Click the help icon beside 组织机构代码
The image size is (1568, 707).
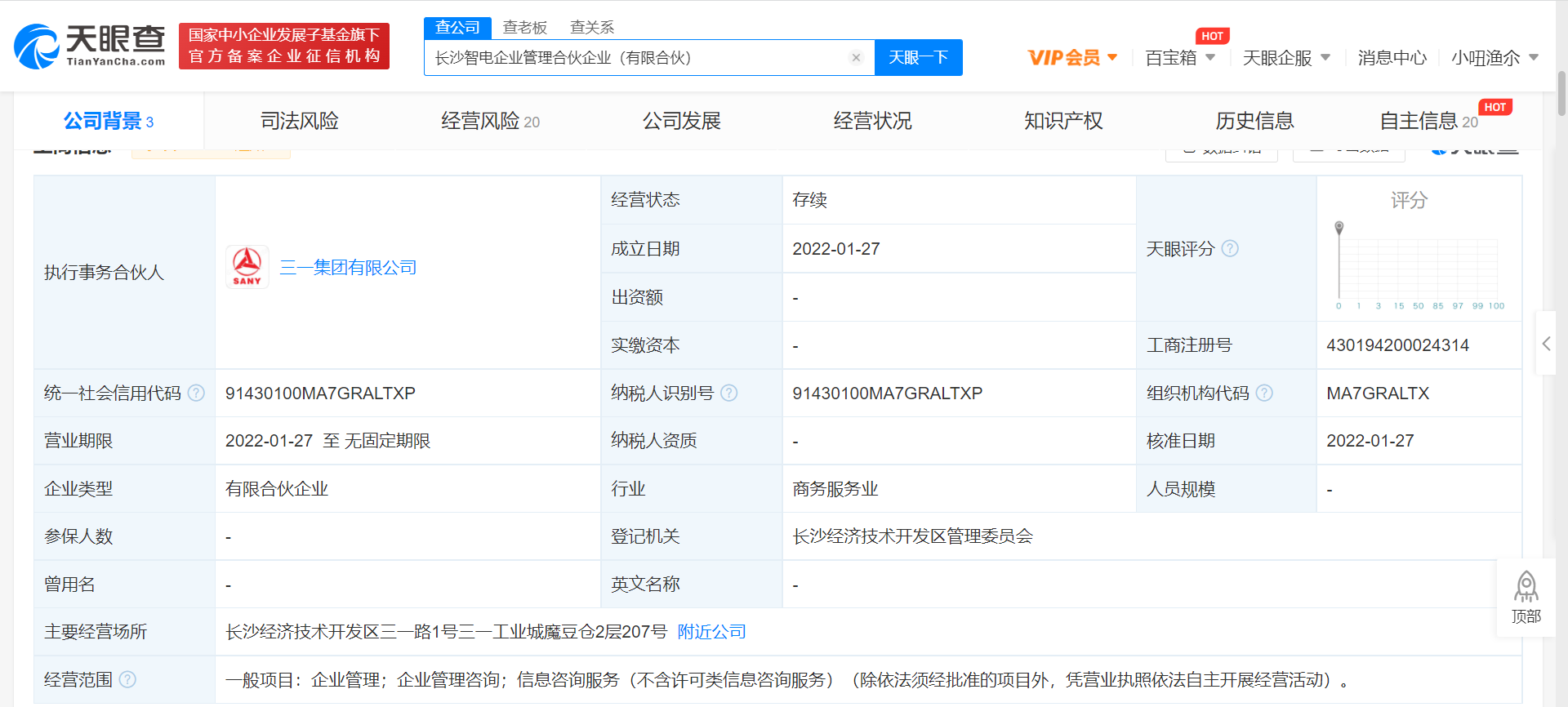pyautogui.click(x=1264, y=393)
